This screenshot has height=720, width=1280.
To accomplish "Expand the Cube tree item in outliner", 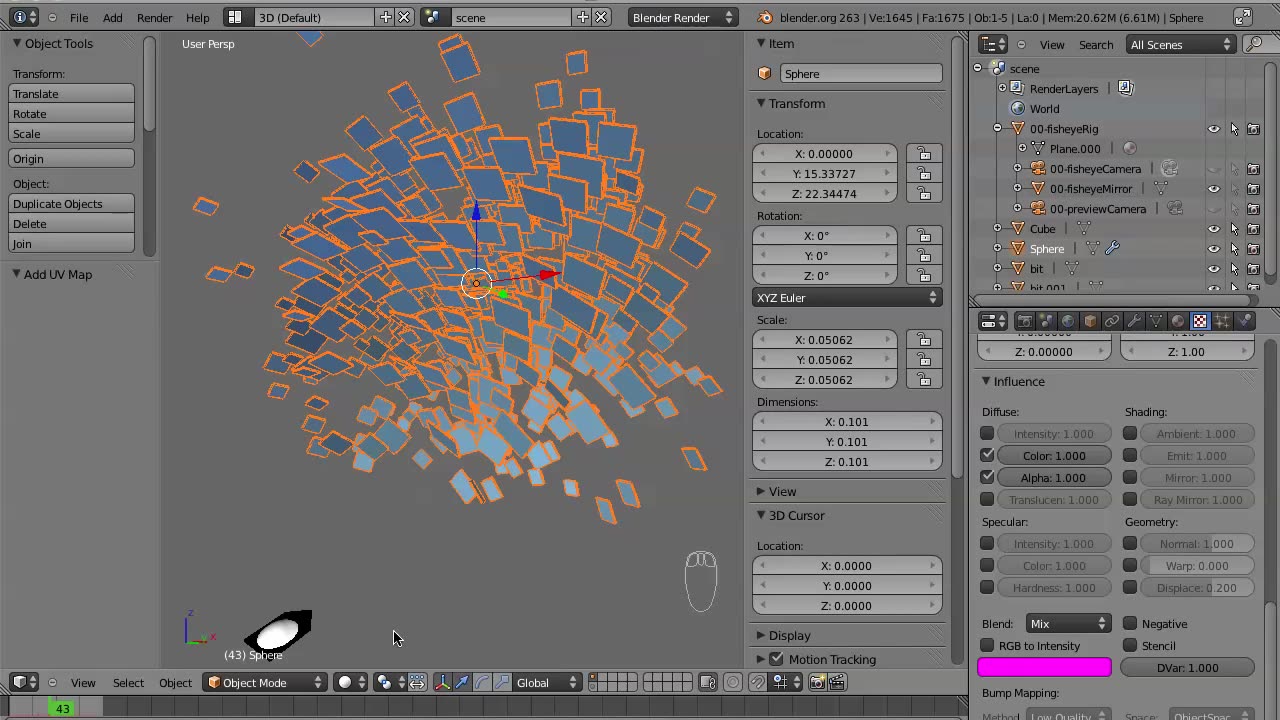I will 997,229.
